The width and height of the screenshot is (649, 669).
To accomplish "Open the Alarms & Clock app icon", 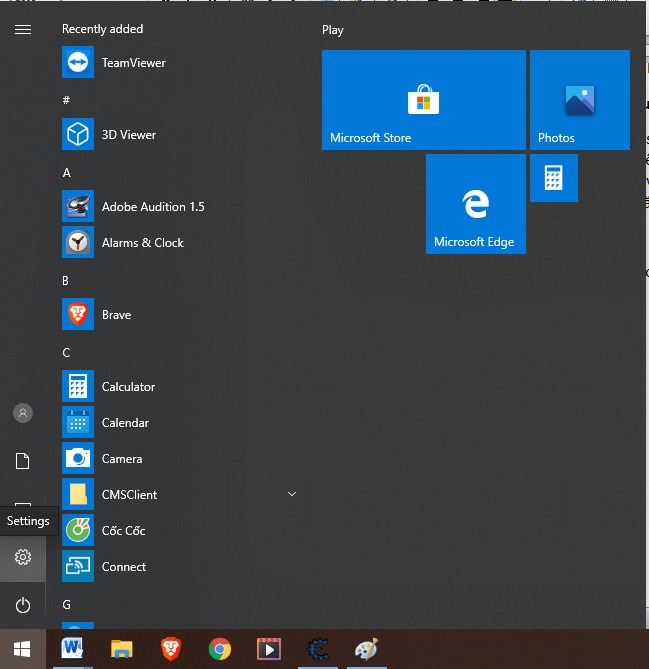I will [78, 242].
